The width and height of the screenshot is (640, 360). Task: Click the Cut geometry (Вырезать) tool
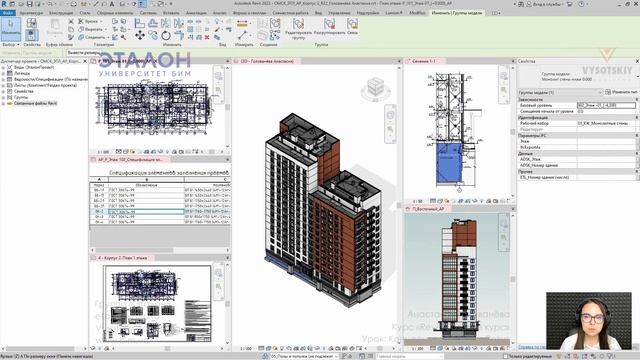(91, 29)
